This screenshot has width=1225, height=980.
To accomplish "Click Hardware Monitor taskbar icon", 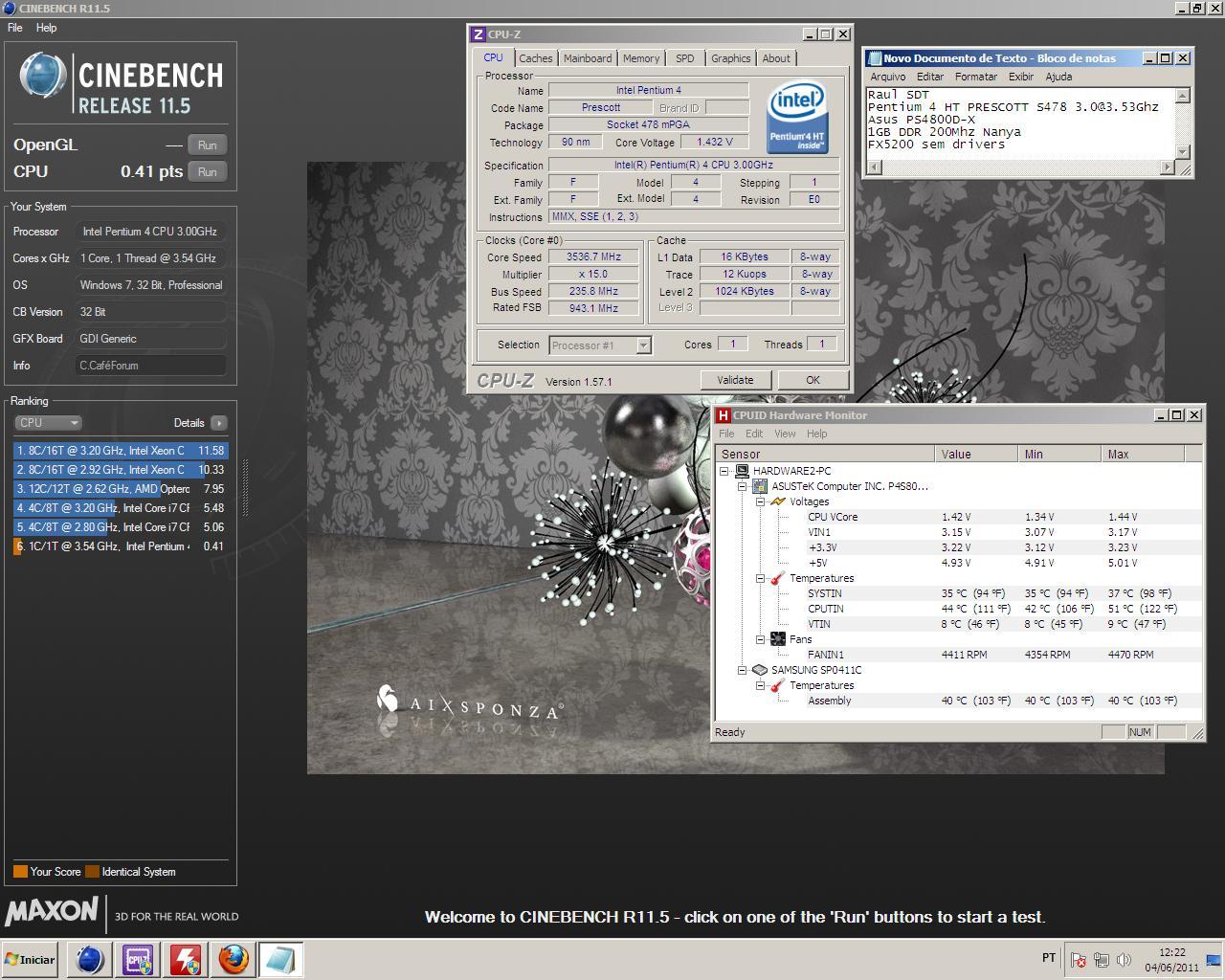I will pyautogui.click(x=185, y=959).
